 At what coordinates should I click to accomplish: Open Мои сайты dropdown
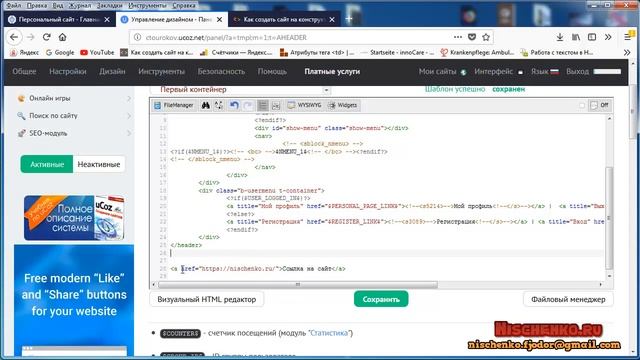[442, 71]
